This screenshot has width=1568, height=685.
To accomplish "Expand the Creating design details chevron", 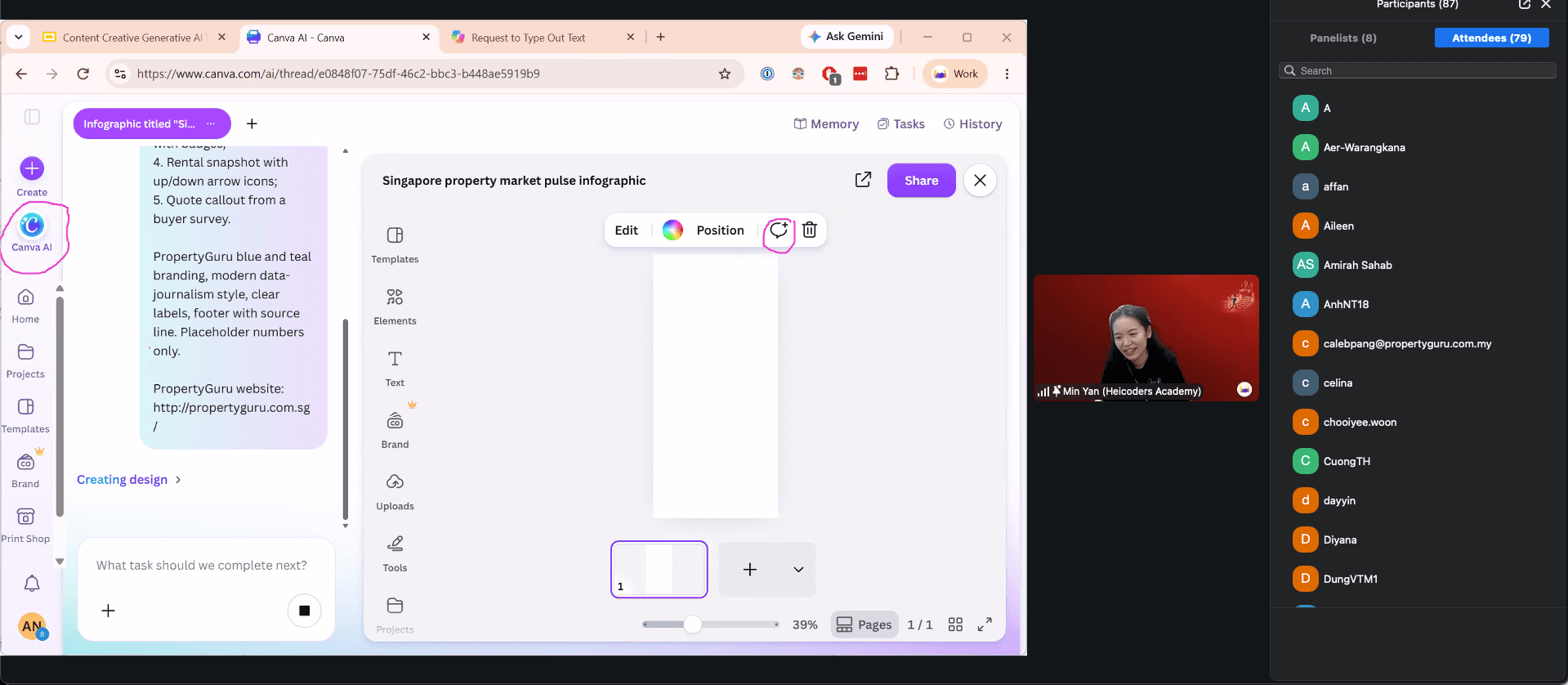I will pyautogui.click(x=178, y=480).
